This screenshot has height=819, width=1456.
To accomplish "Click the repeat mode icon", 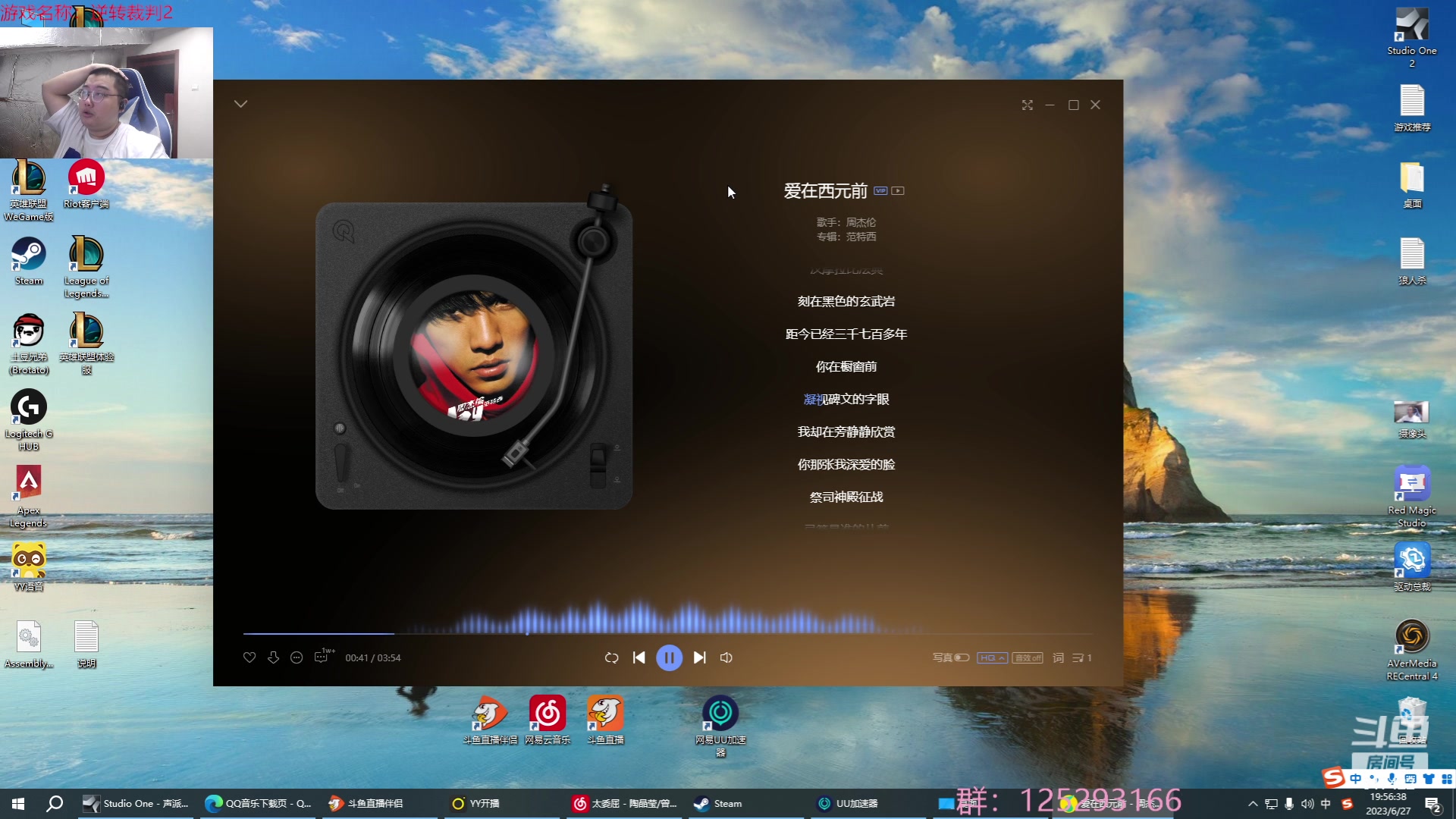I will click(611, 657).
